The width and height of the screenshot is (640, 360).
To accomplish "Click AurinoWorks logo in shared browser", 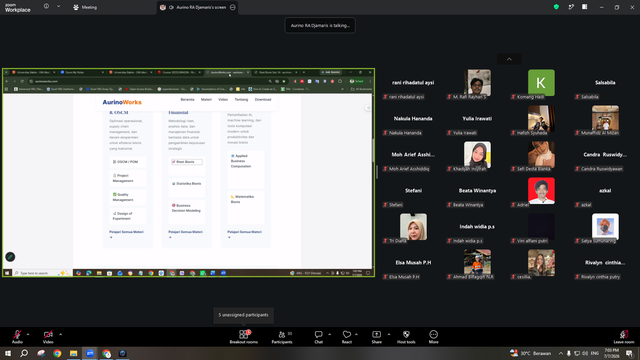I will [x=122, y=102].
